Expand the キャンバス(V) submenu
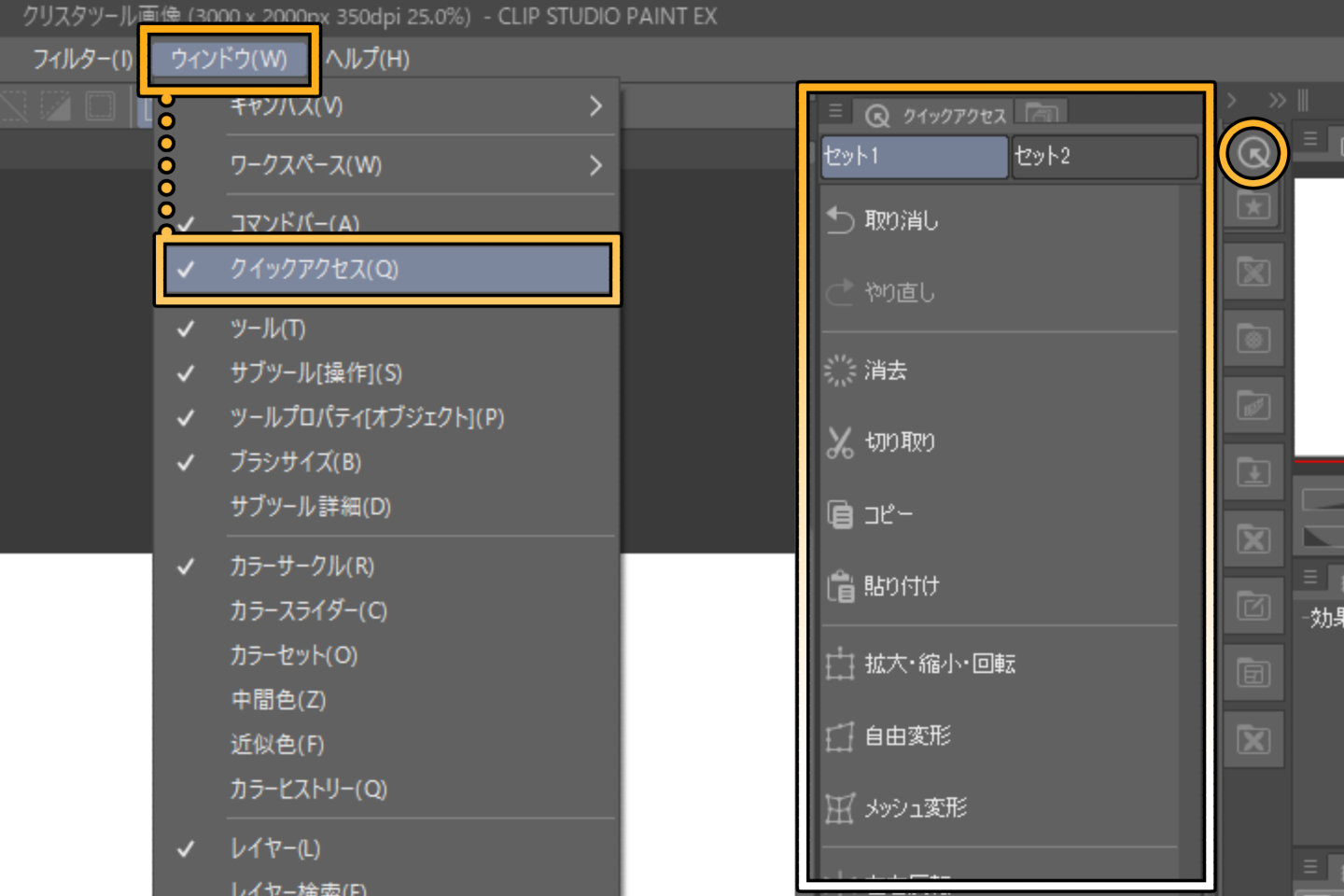The image size is (1344, 896). pos(386,106)
